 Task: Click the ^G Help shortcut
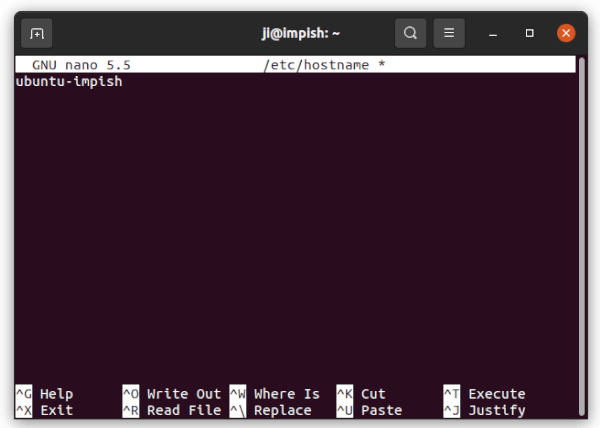pos(44,394)
